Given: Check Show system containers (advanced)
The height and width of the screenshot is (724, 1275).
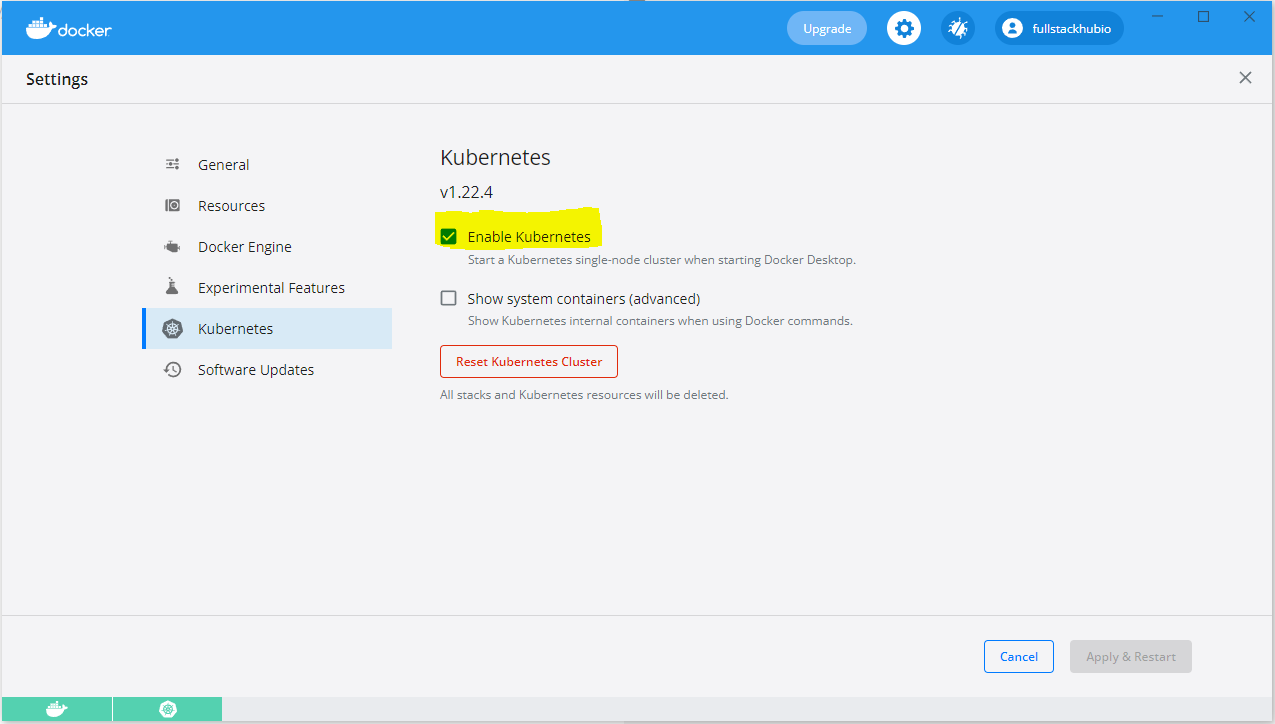Looking at the screenshot, I should (449, 298).
